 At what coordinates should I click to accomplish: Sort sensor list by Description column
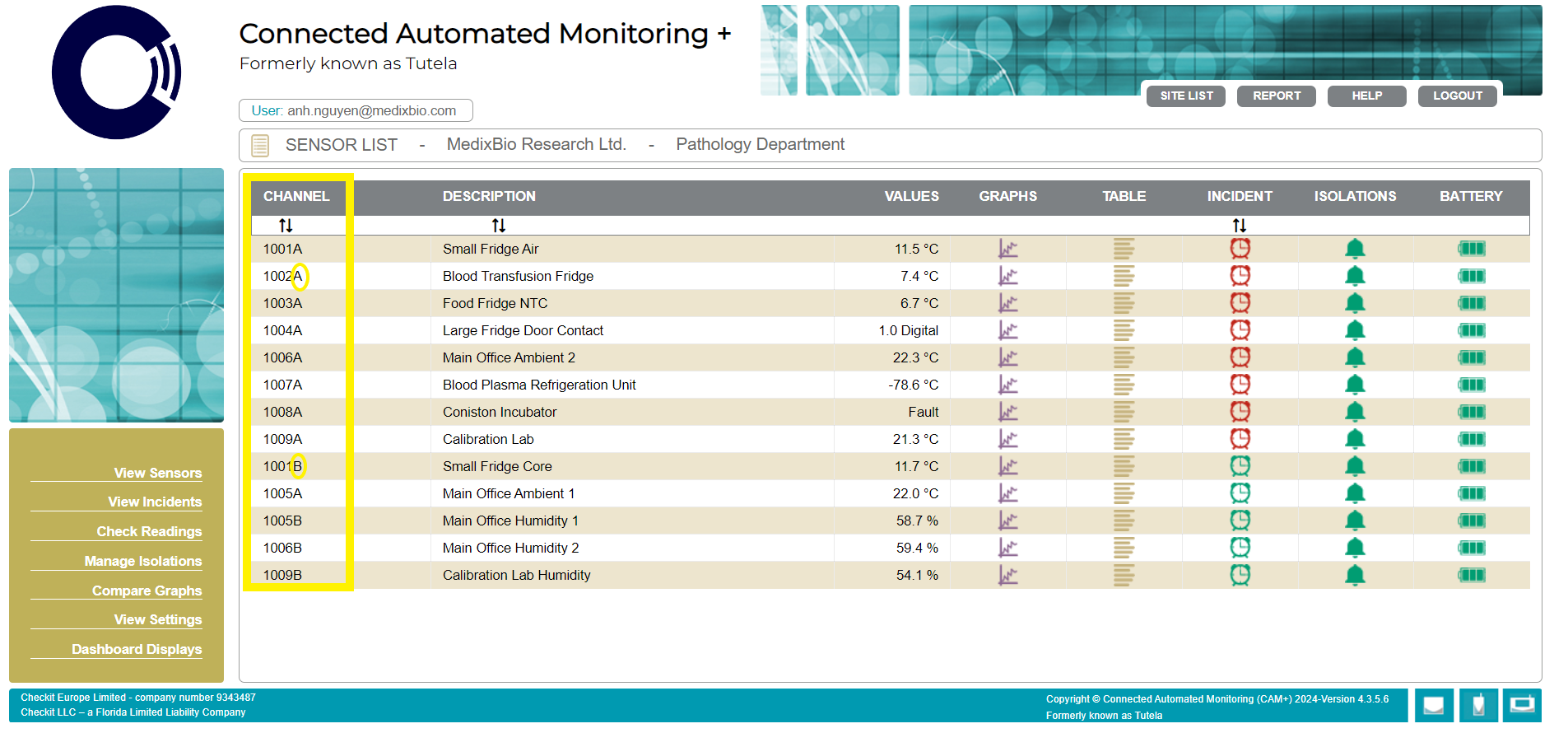[499, 226]
